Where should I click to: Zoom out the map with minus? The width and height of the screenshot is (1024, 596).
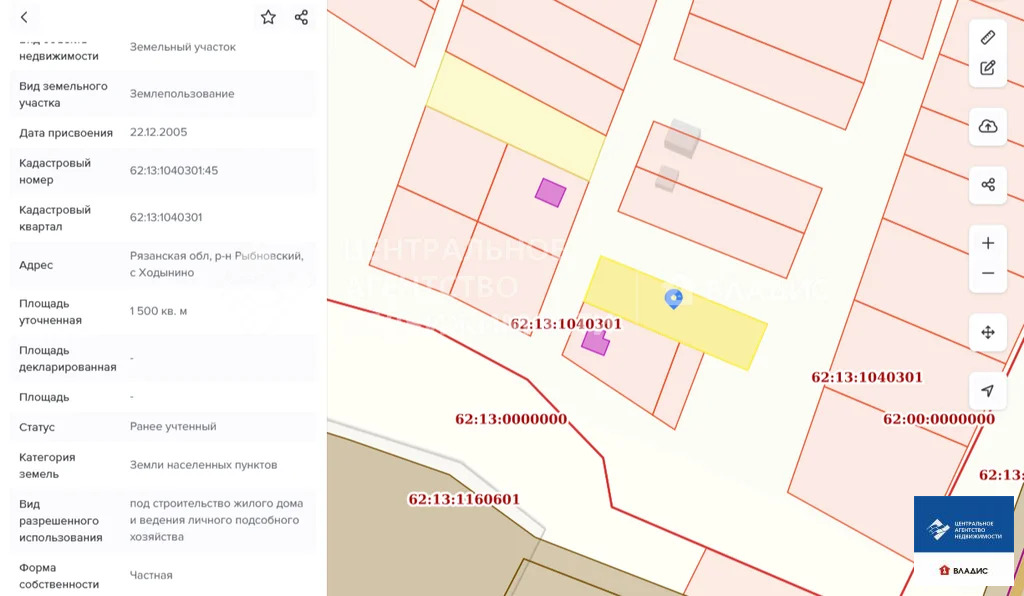[987, 273]
